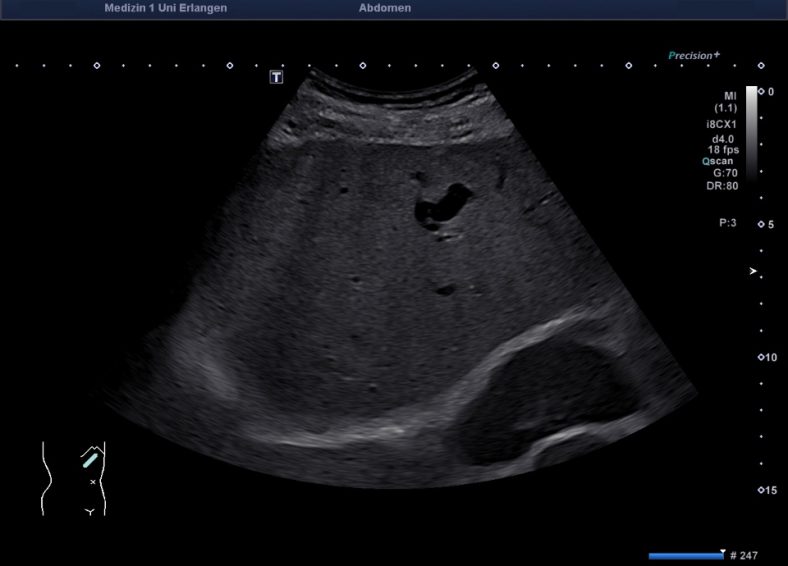Click the i8CX1 transducer name
Viewport: 788px width, 566px height.
pyautogui.click(x=722, y=123)
